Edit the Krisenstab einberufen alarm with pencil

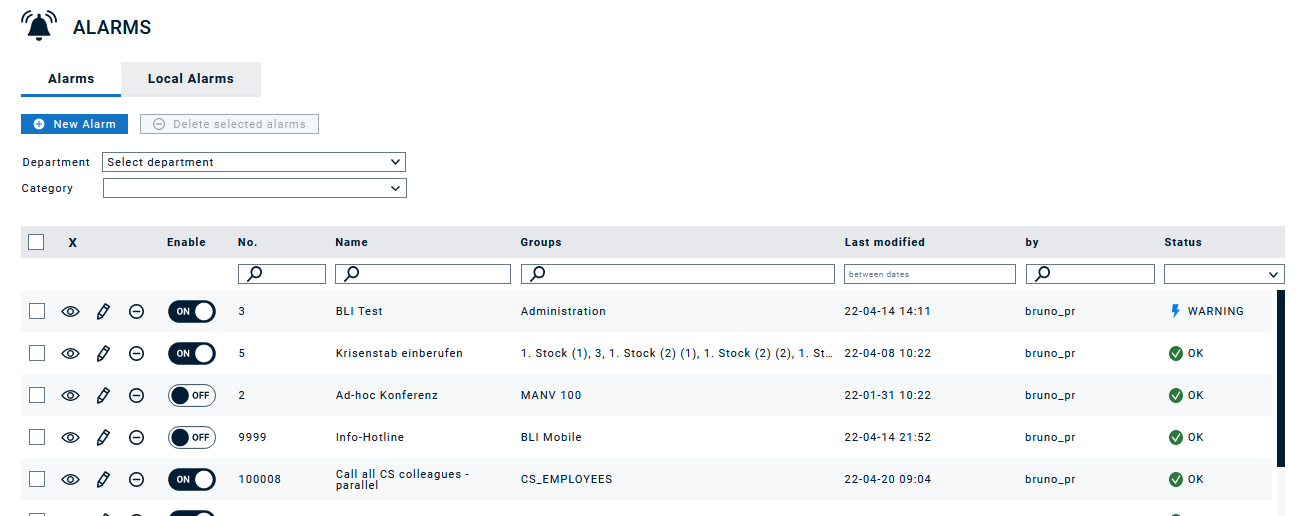point(103,353)
